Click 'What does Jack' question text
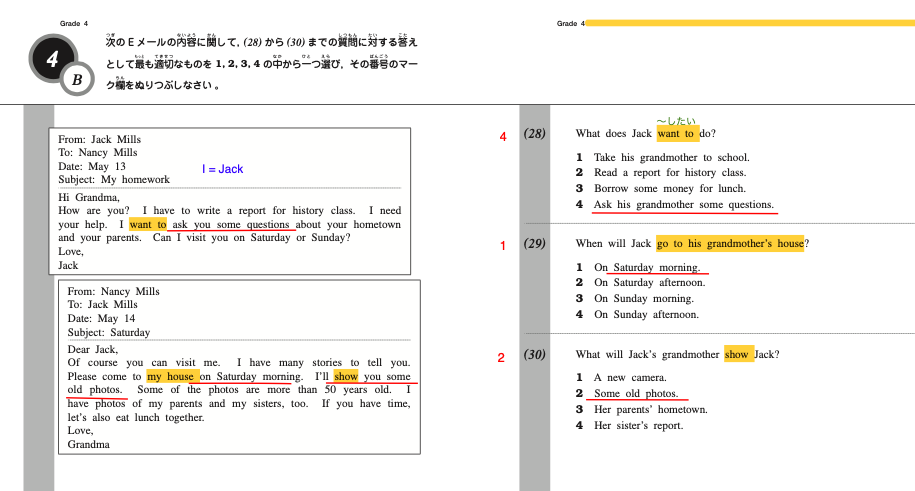 pyautogui.click(x=613, y=134)
